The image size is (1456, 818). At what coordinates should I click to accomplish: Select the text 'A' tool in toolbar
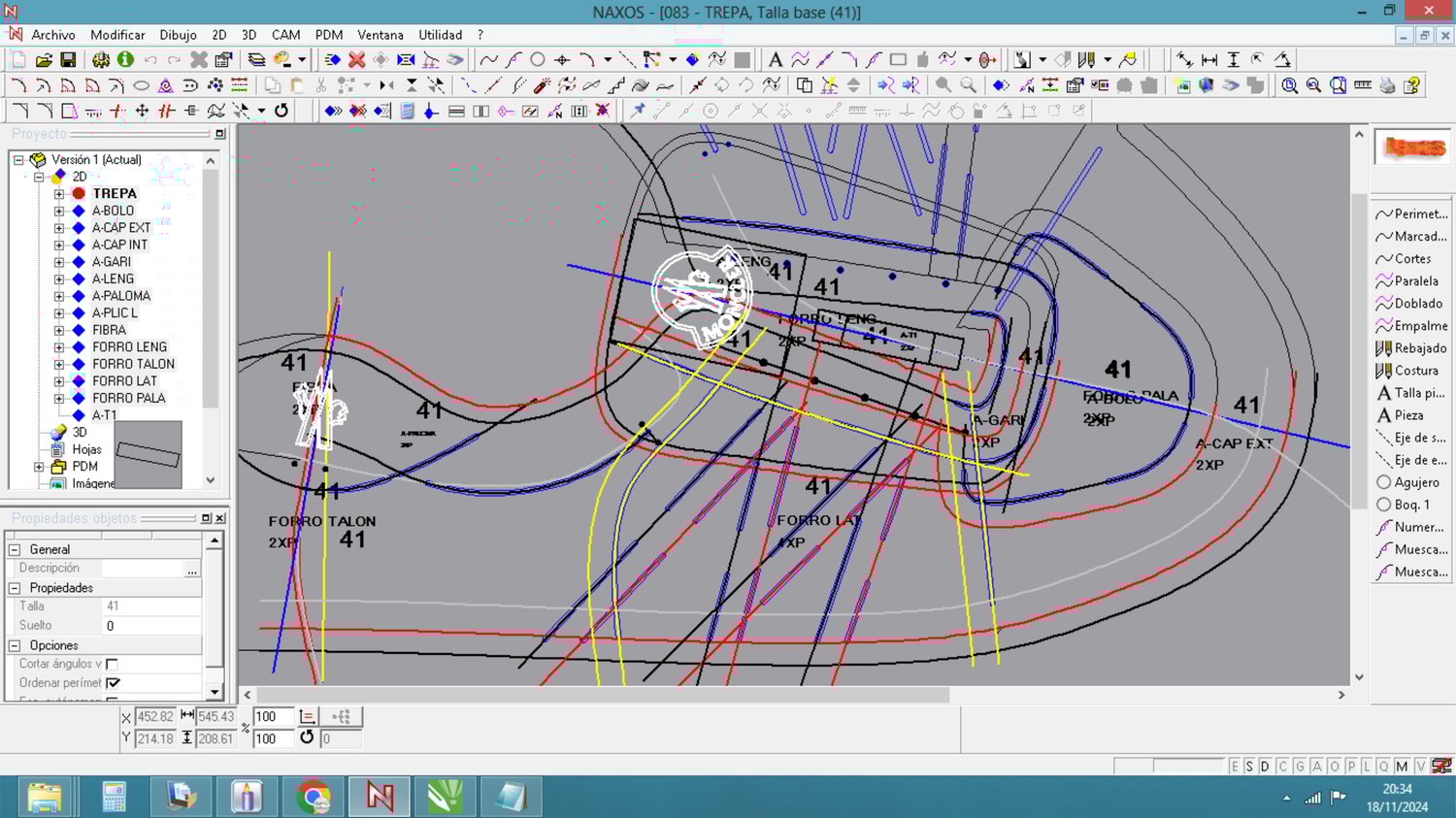click(x=775, y=60)
